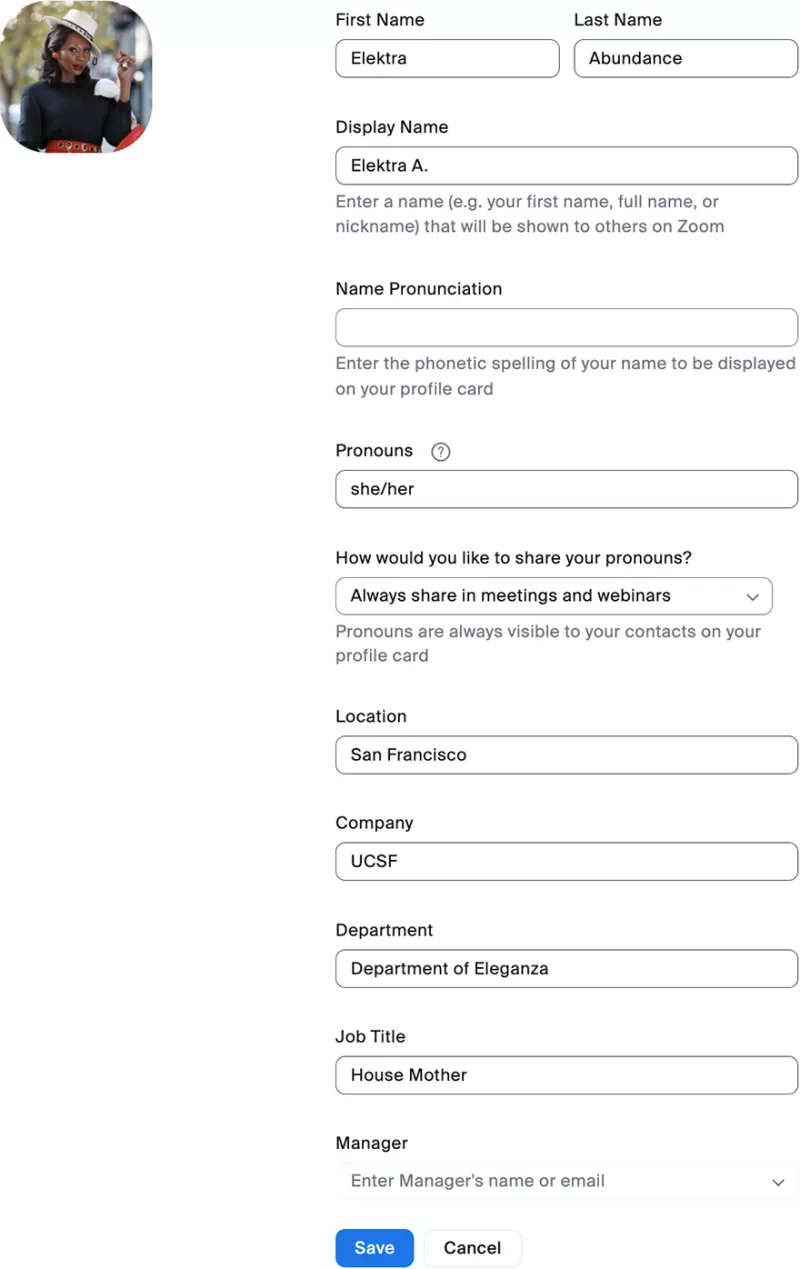Image resolution: width=800 pixels, height=1269 pixels.
Task: Select 'Always share in meetings and webinars' combo box
Action: (x=554, y=596)
